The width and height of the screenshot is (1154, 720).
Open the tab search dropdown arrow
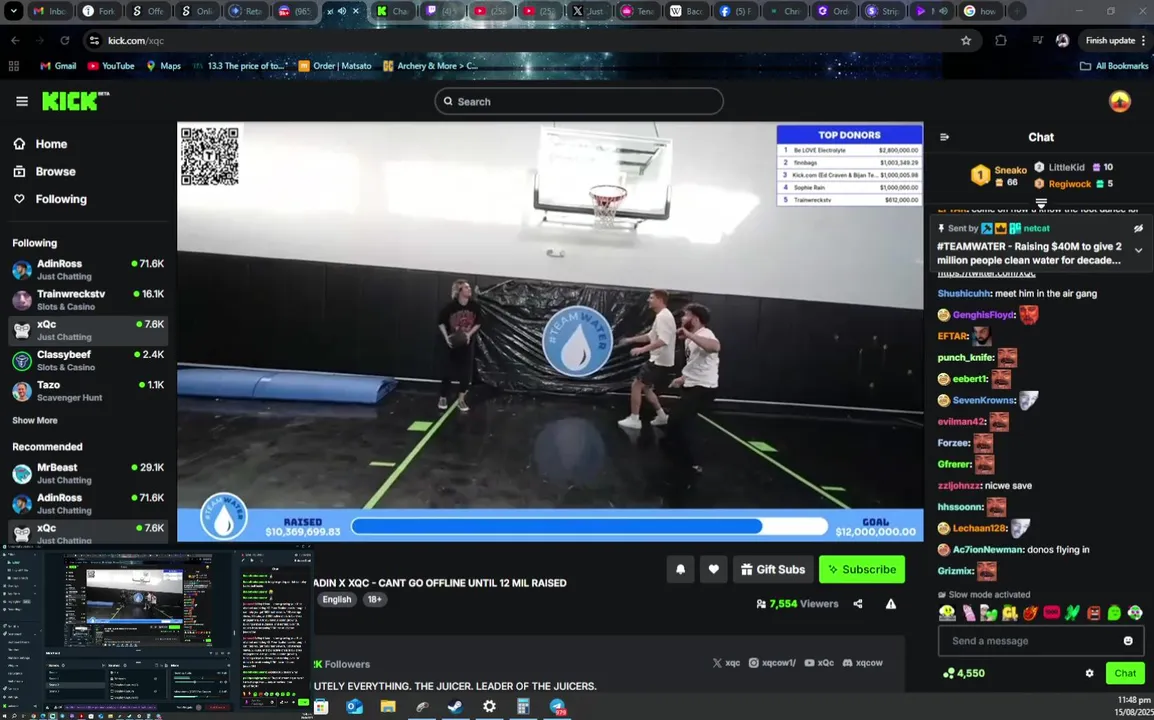click(13, 11)
